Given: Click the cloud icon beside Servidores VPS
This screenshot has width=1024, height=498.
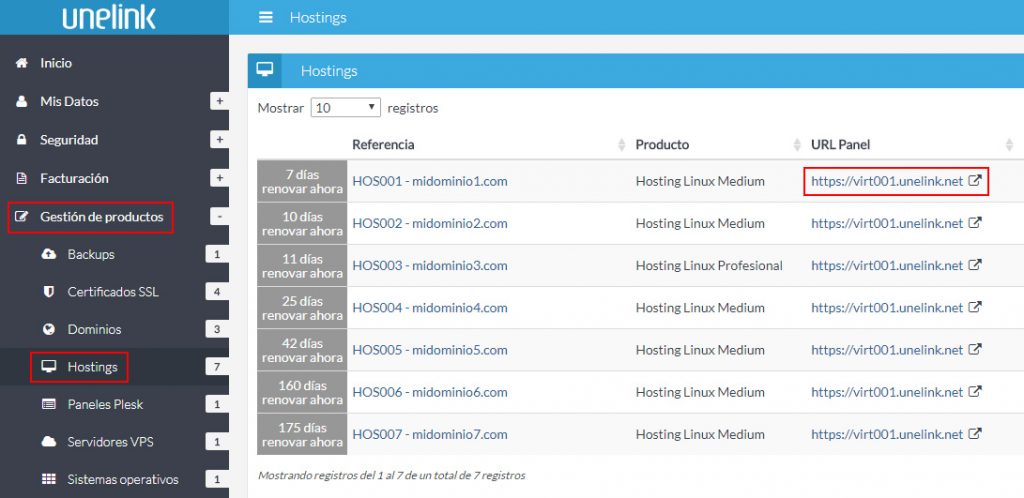Looking at the screenshot, I should (49, 442).
